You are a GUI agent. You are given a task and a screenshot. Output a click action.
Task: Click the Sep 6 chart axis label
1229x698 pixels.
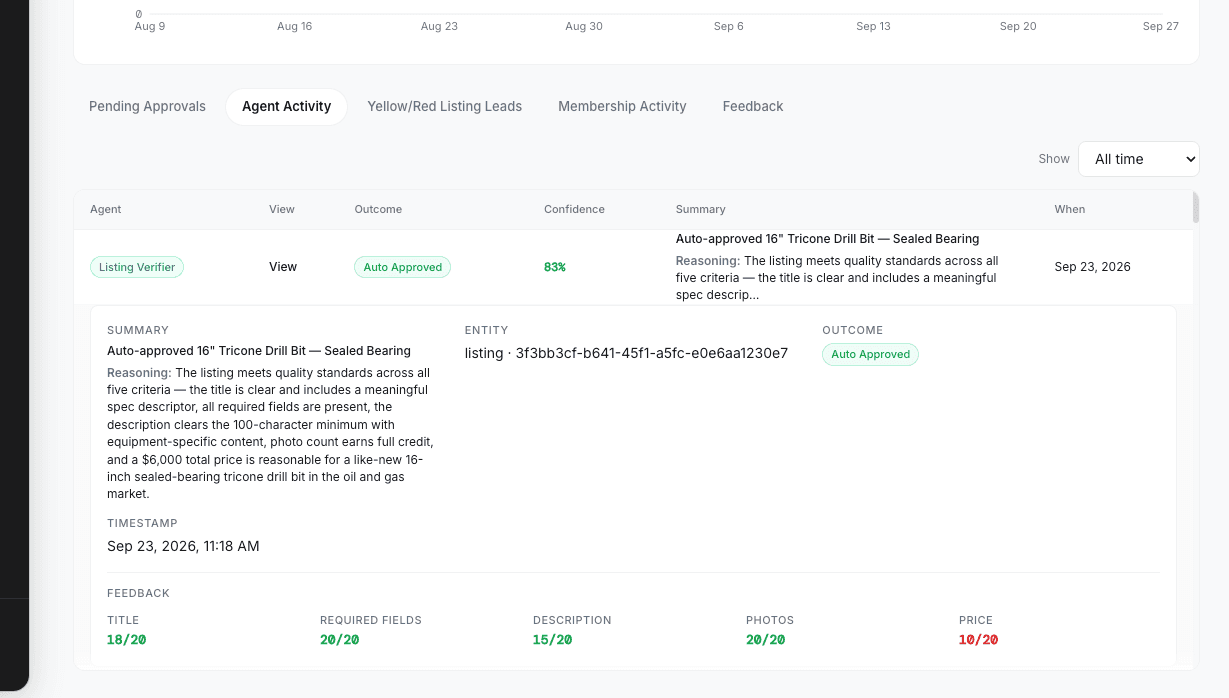(x=729, y=26)
